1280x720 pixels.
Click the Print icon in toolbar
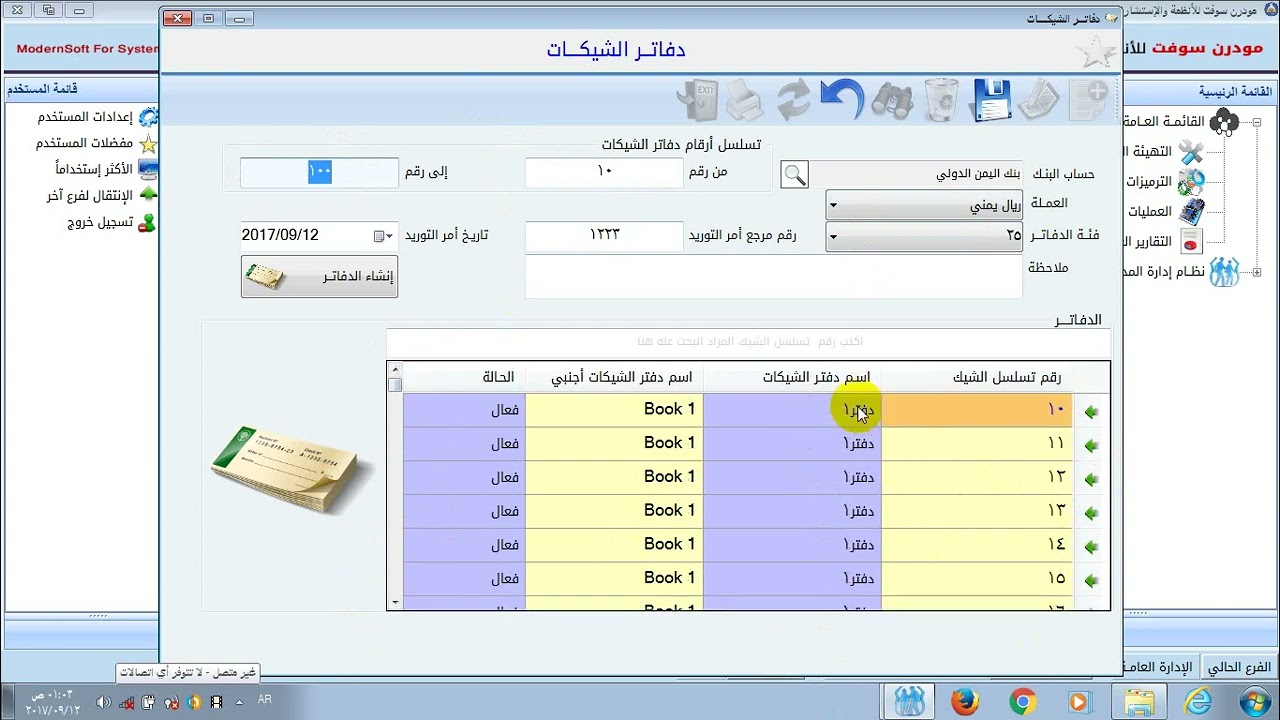744,100
